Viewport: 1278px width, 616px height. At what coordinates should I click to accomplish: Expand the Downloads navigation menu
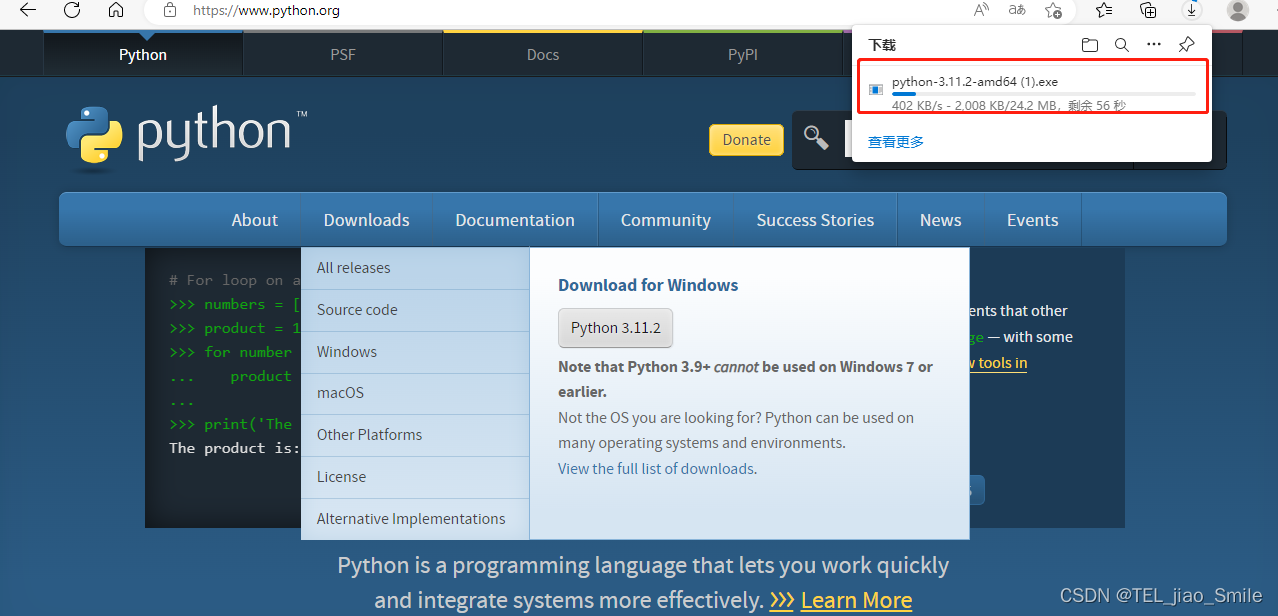[366, 219]
